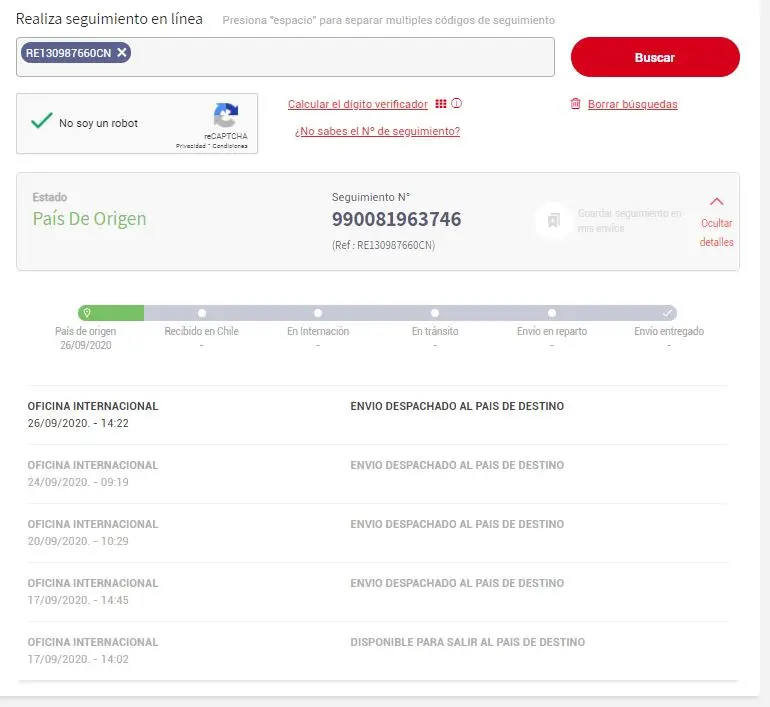Viewport: 770px width, 707px height.
Task: Click the red grid keypad icon
Action: tap(441, 104)
